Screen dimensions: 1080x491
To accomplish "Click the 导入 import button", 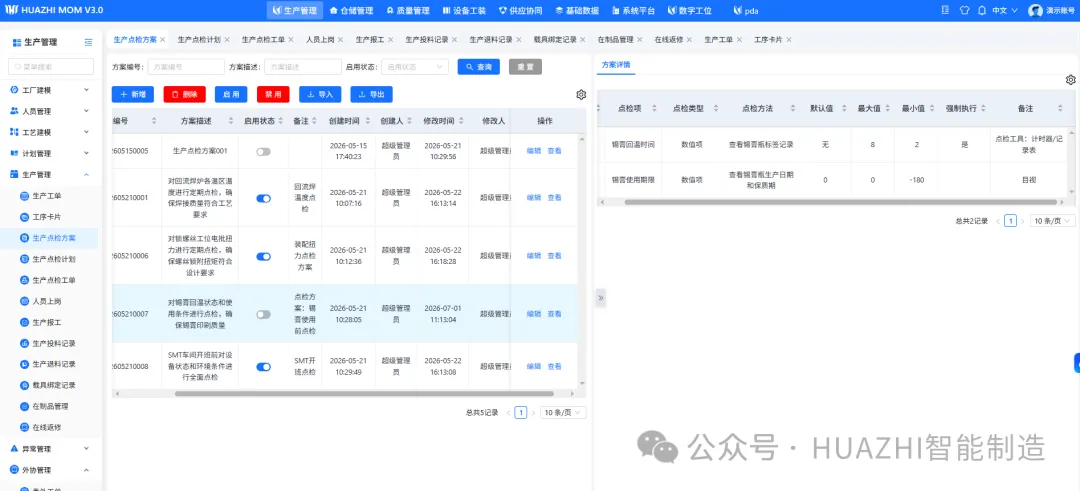I will pos(320,94).
